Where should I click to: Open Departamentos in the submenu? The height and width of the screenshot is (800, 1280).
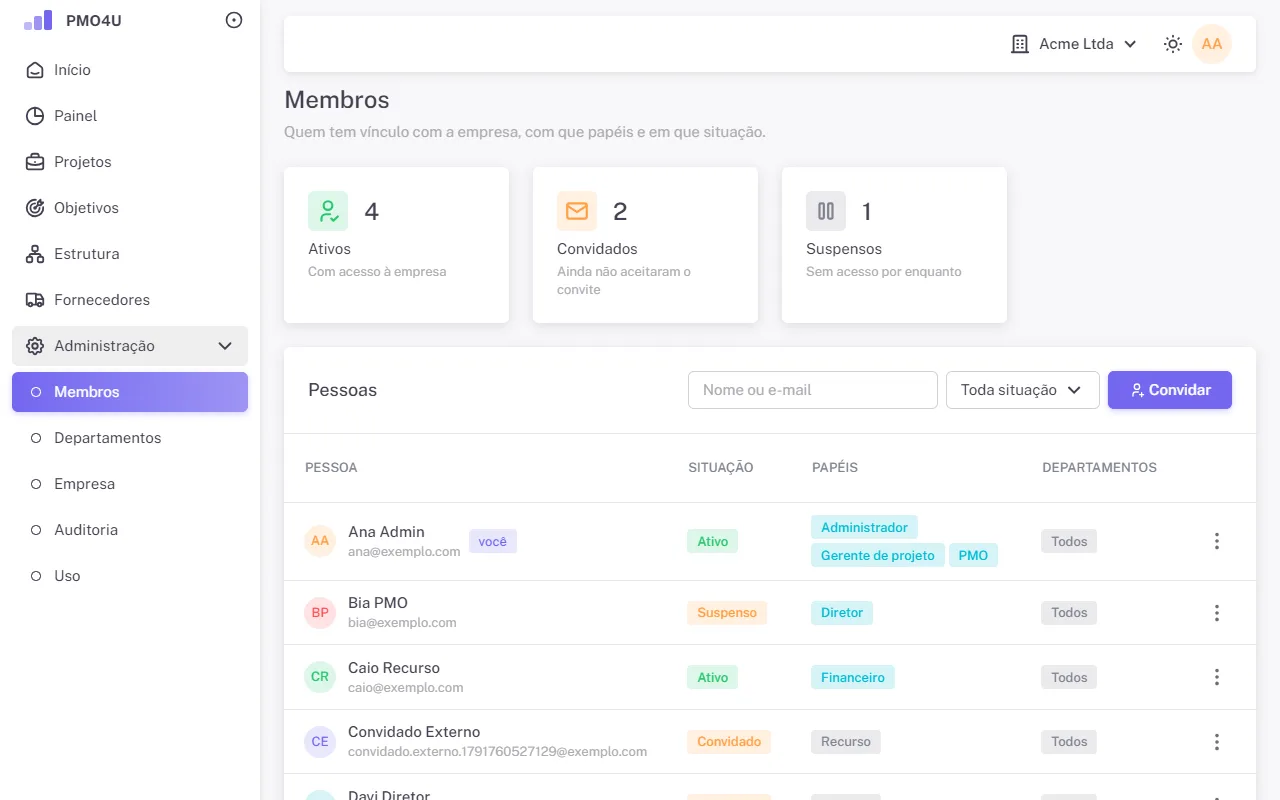(130, 438)
